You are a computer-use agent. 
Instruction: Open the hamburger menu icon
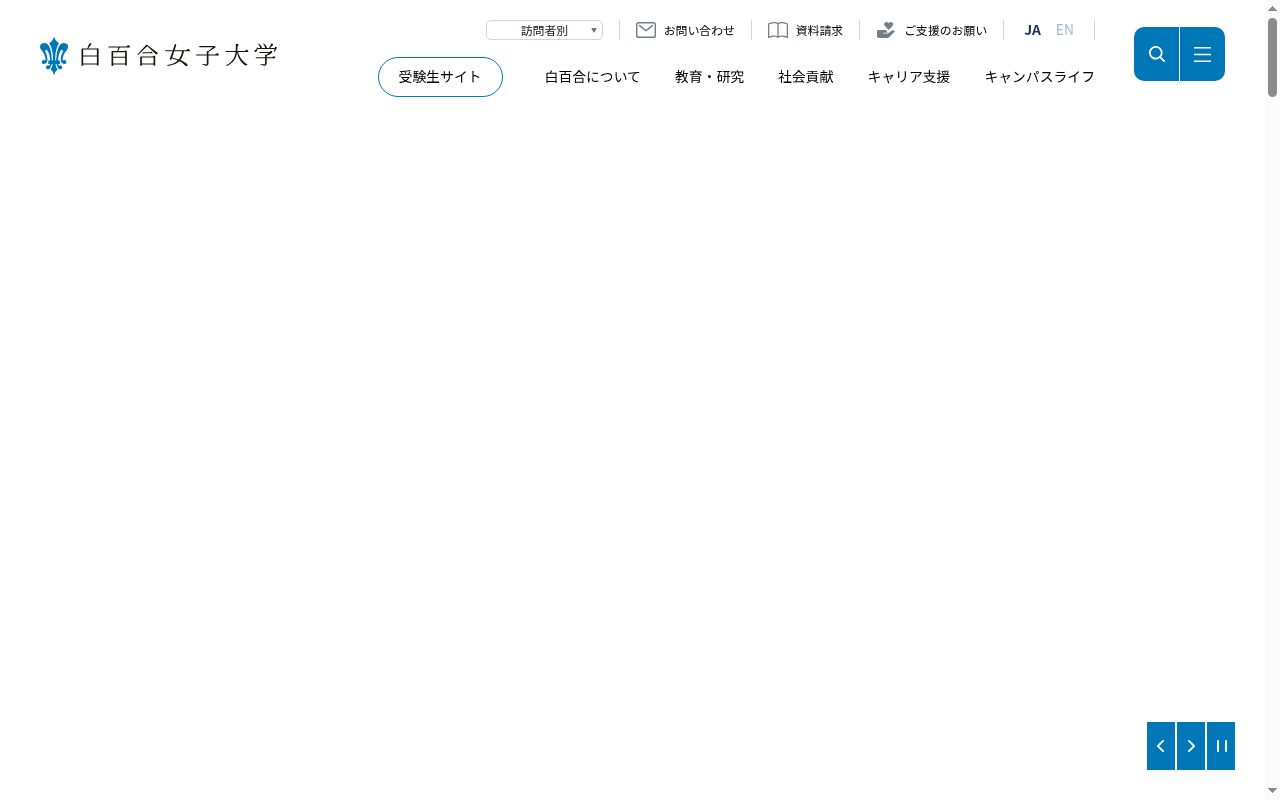point(1203,54)
